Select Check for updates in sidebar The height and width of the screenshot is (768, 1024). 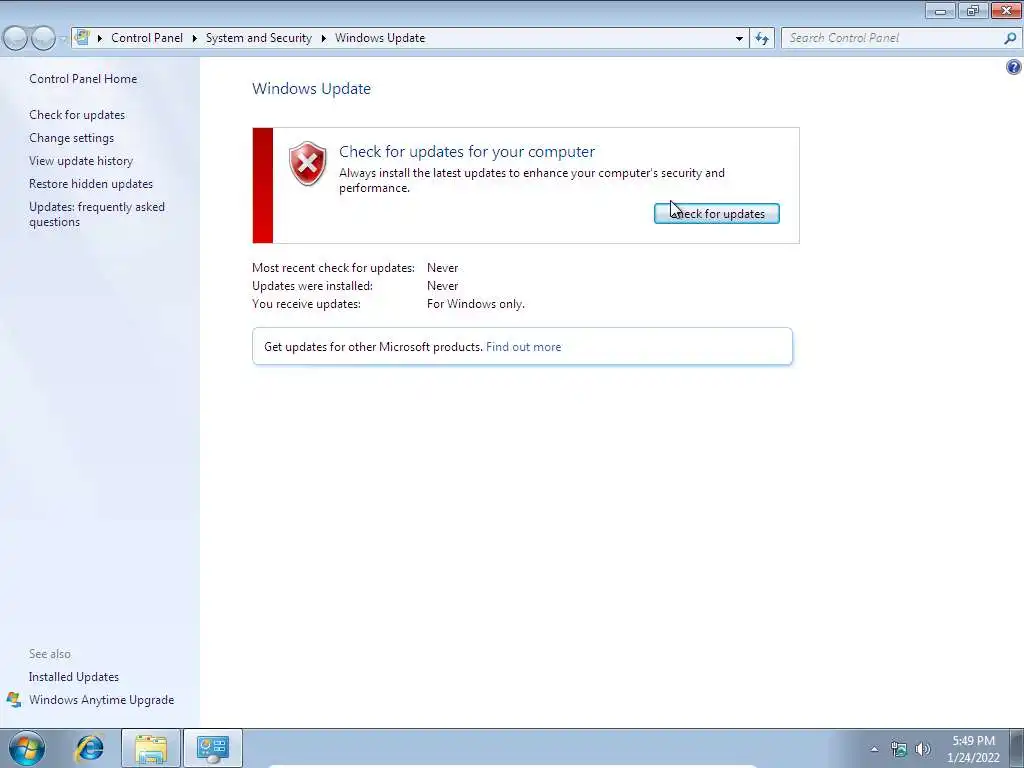click(x=77, y=115)
